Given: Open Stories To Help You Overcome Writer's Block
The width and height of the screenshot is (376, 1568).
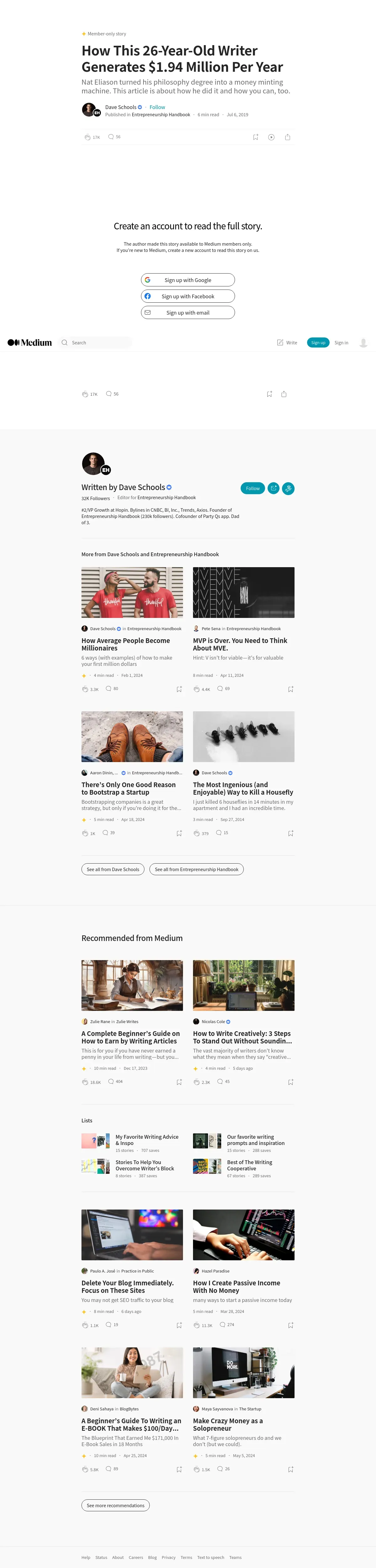Looking at the screenshot, I should click(145, 1165).
